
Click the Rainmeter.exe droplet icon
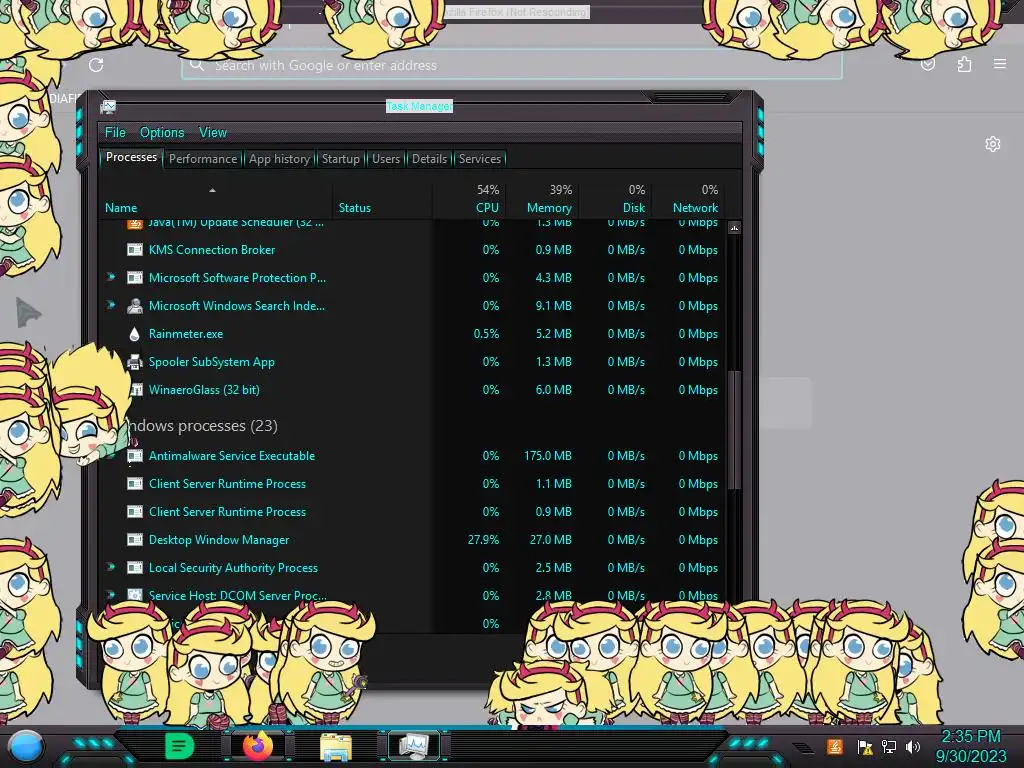point(135,334)
